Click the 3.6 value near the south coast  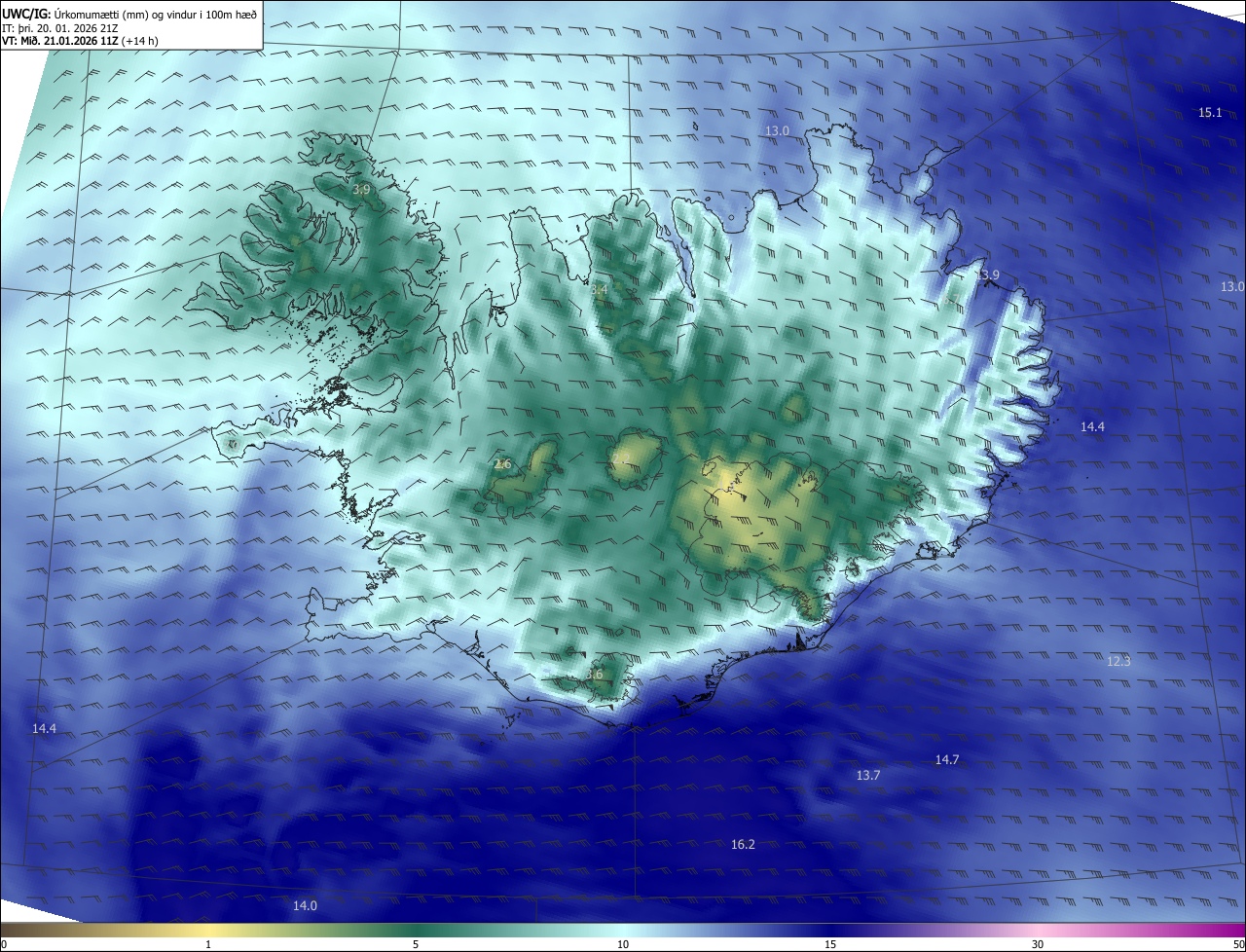pyautogui.click(x=594, y=674)
